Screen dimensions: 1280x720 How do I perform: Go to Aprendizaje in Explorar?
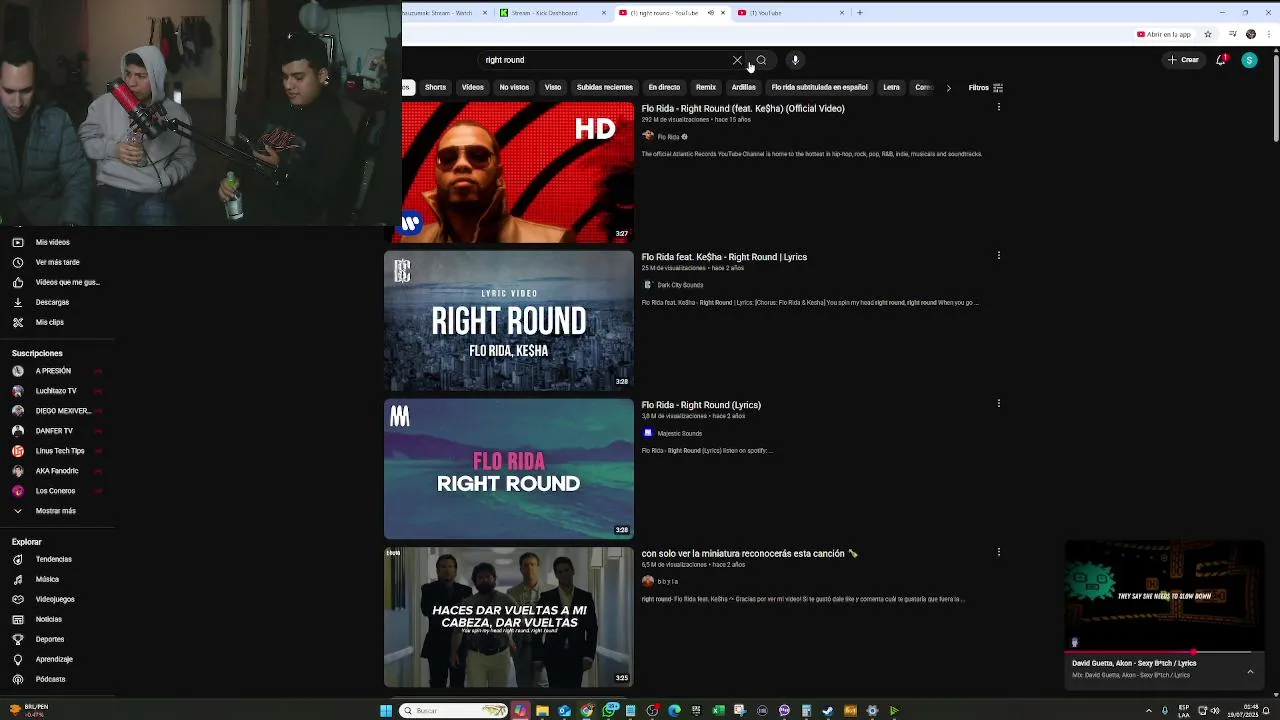[x=56, y=659]
